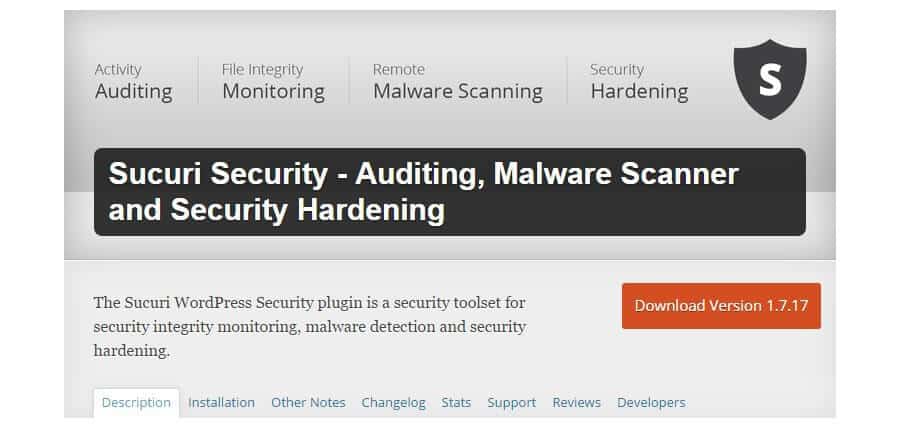Click the Sucuri shield logo icon

click(x=770, y=79)
